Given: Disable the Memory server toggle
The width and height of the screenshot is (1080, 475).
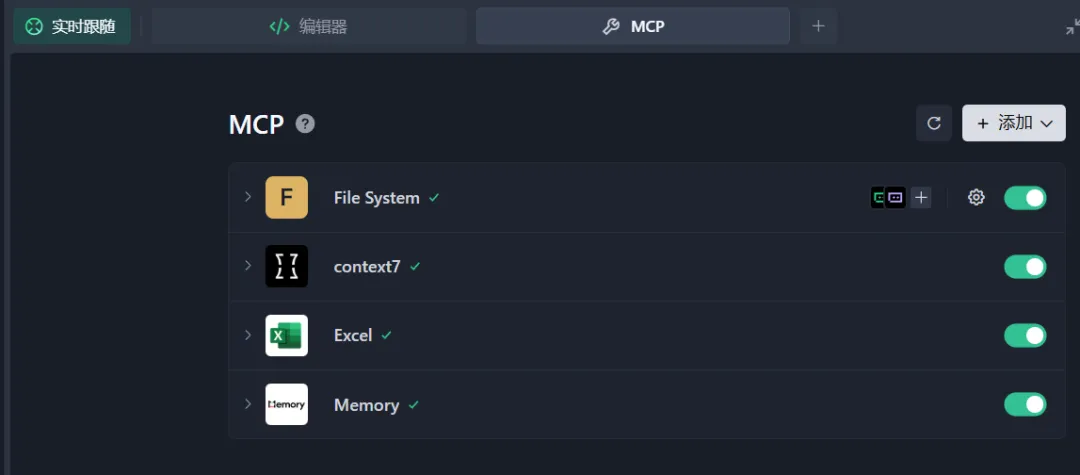Looking at the screenshot, I should point(1025,405).
